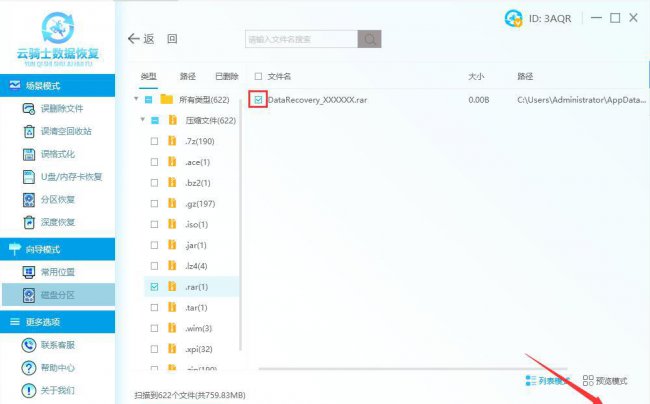The height and width of the screenshot is (404, 650).
Task: Click the 场景模式 header icon
Action: (x=15, y=85)
